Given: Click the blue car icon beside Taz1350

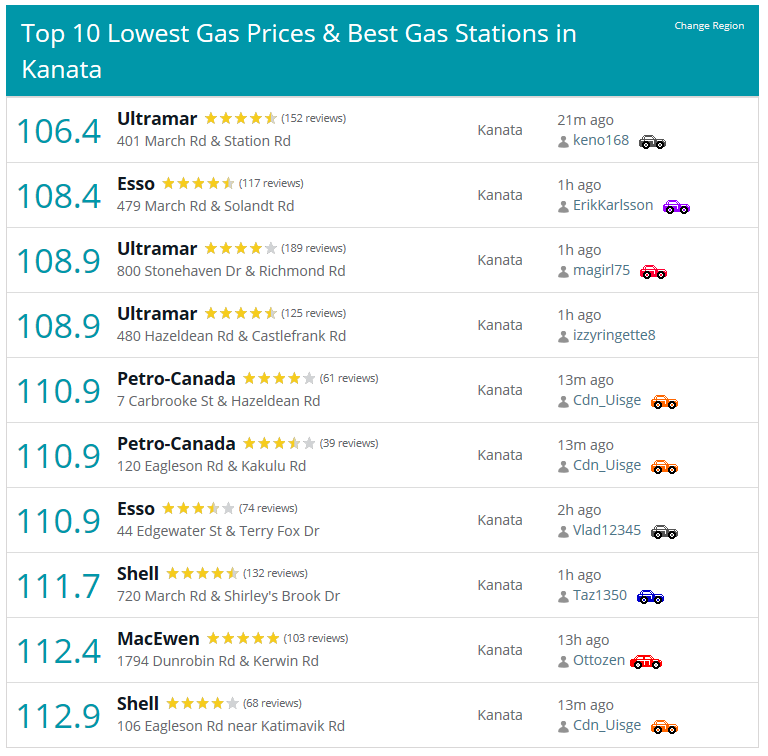Looking at the screenshot, I should (650, 597).
